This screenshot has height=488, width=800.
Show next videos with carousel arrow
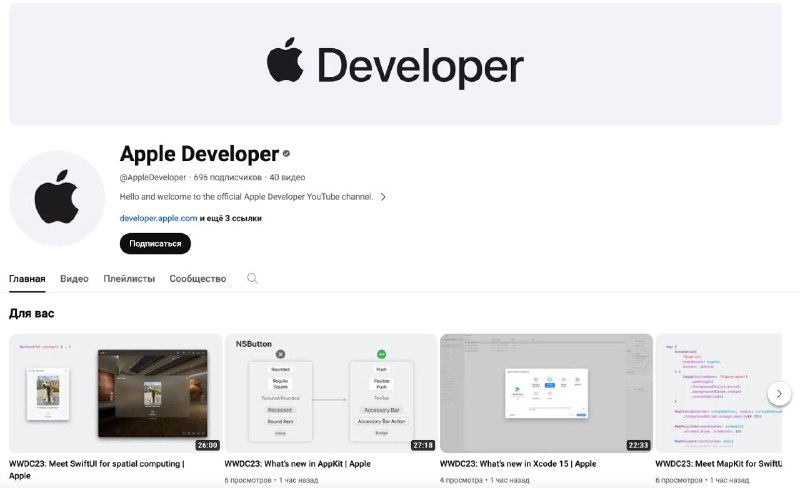(779, 394)
